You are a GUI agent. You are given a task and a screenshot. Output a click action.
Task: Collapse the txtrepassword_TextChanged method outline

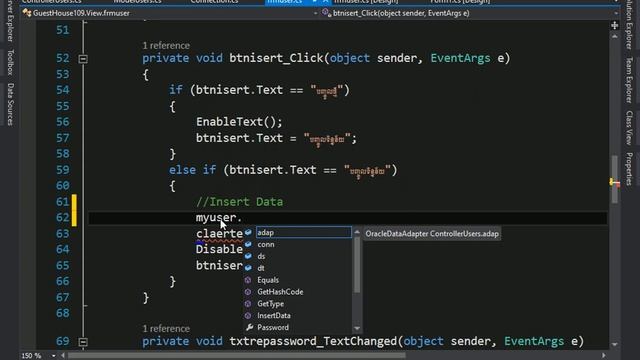(83, 342)
